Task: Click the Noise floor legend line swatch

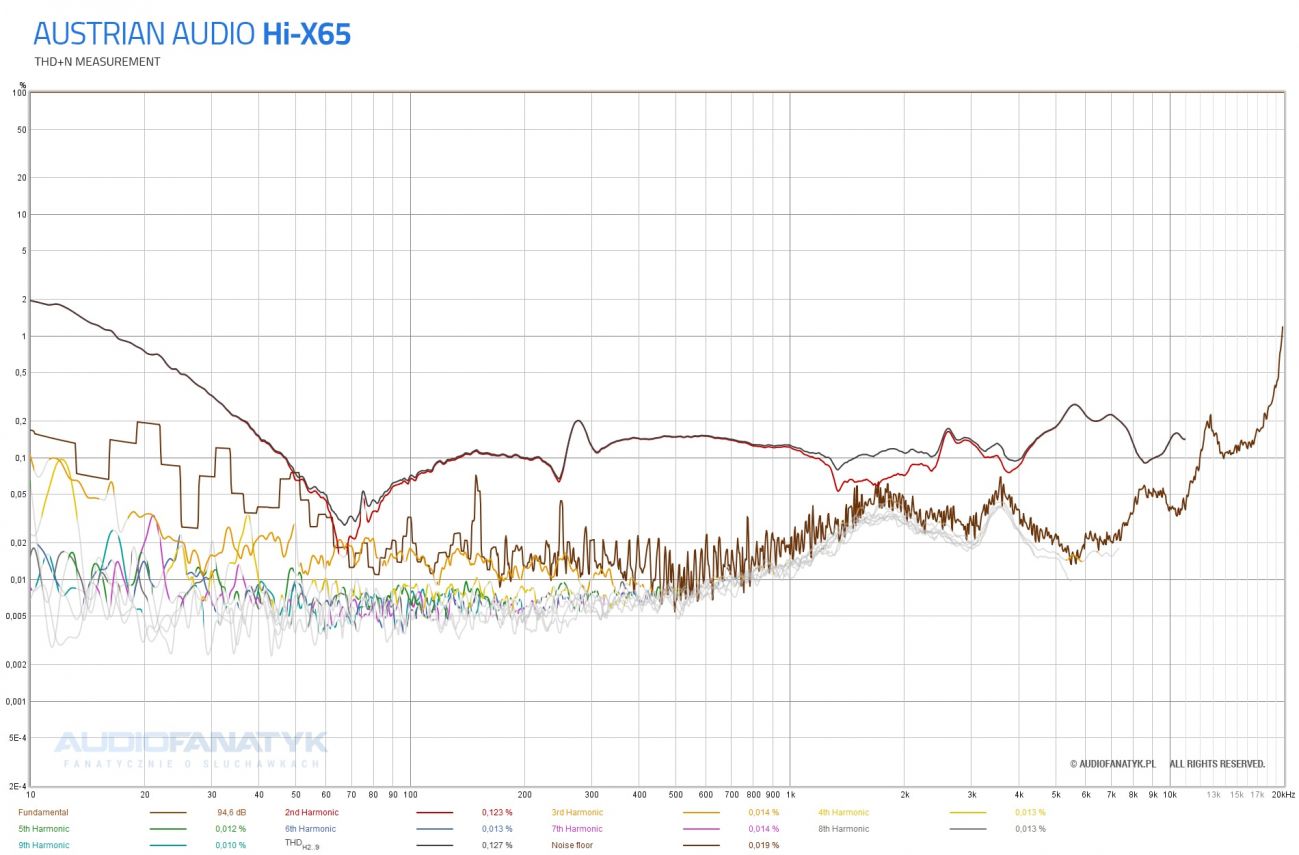Action: [x=702, y=846]
